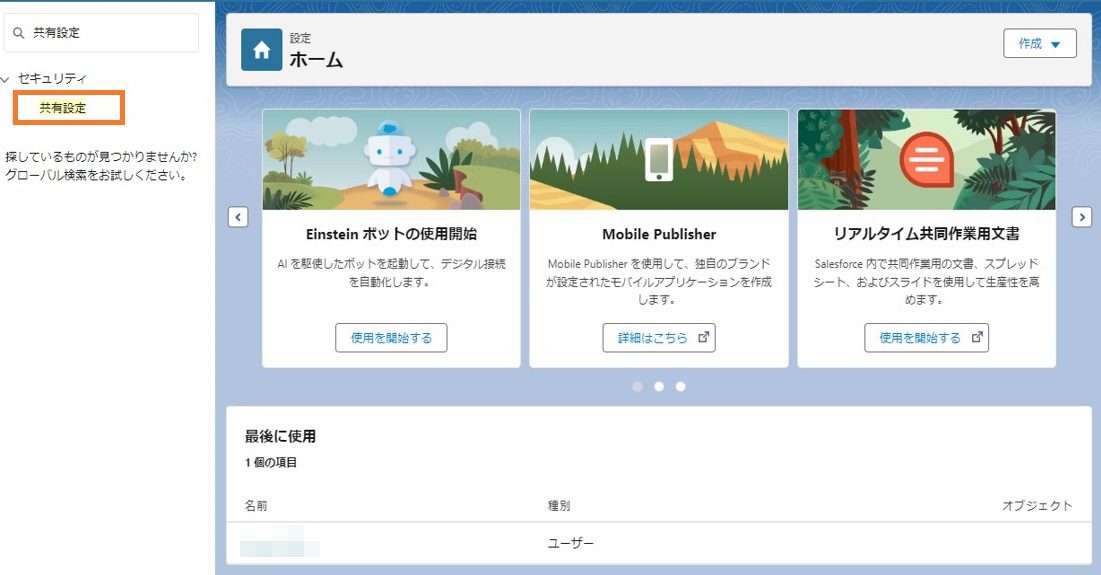Advance carousel with right arrow button
1101x575 pixels.
point(1081,218)
